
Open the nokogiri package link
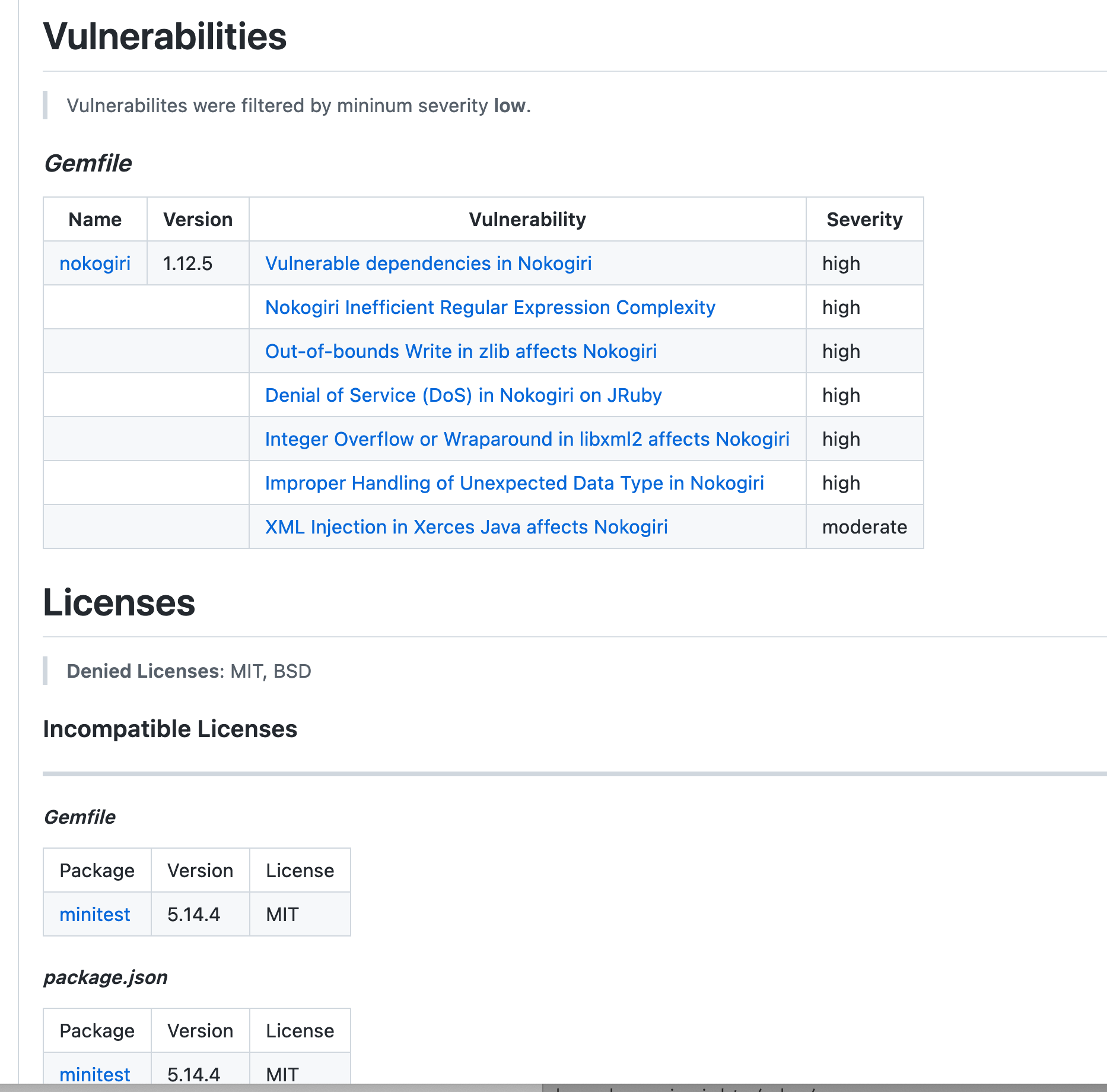click(x=95, y=264)
